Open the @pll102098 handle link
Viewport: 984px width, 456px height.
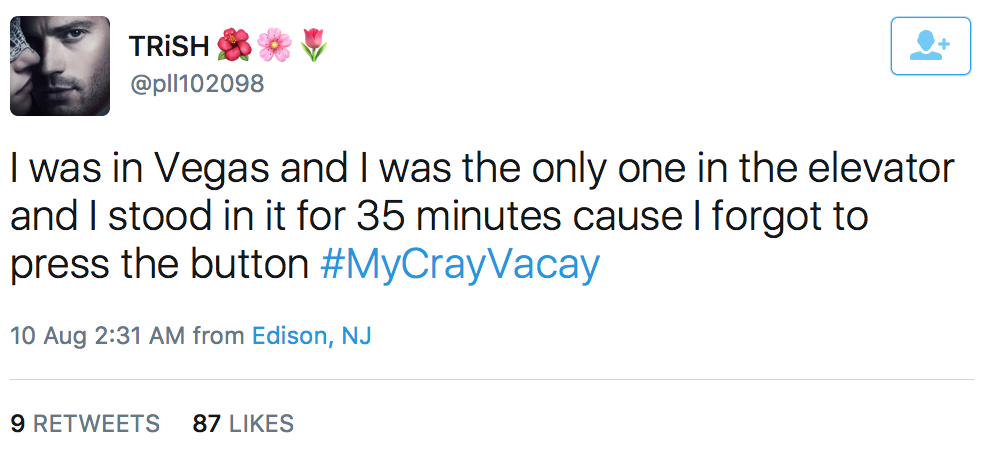click(x=196, y=84)
